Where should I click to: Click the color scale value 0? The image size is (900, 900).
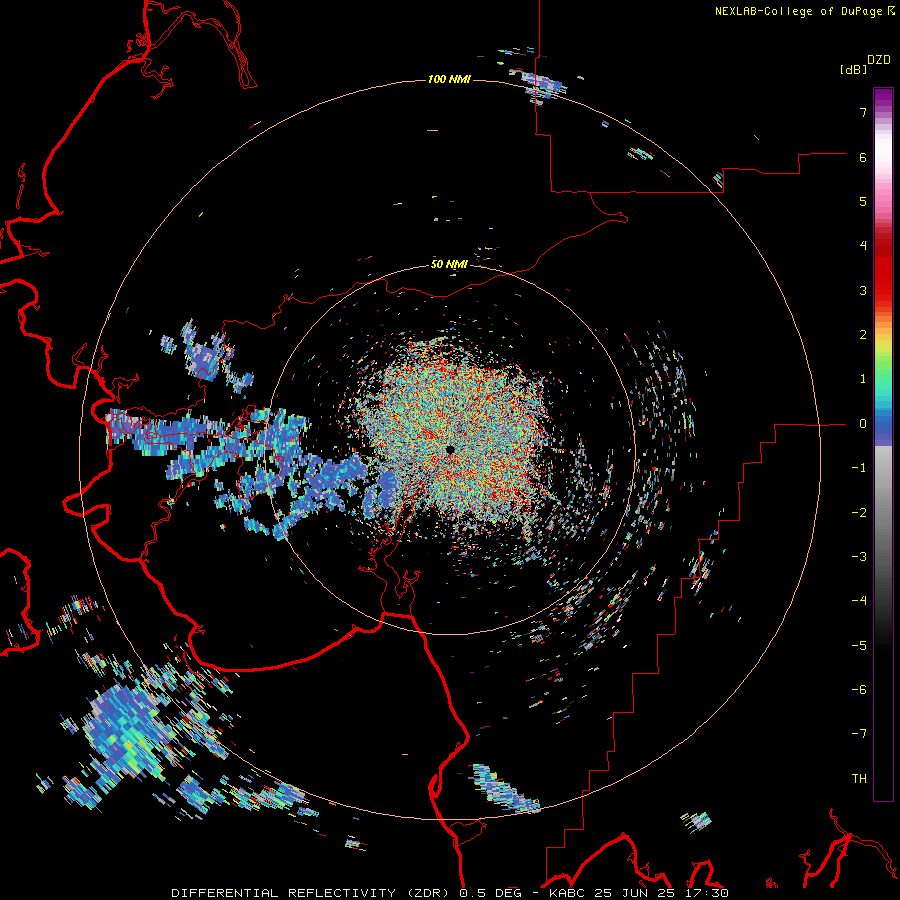click(863, 424)
